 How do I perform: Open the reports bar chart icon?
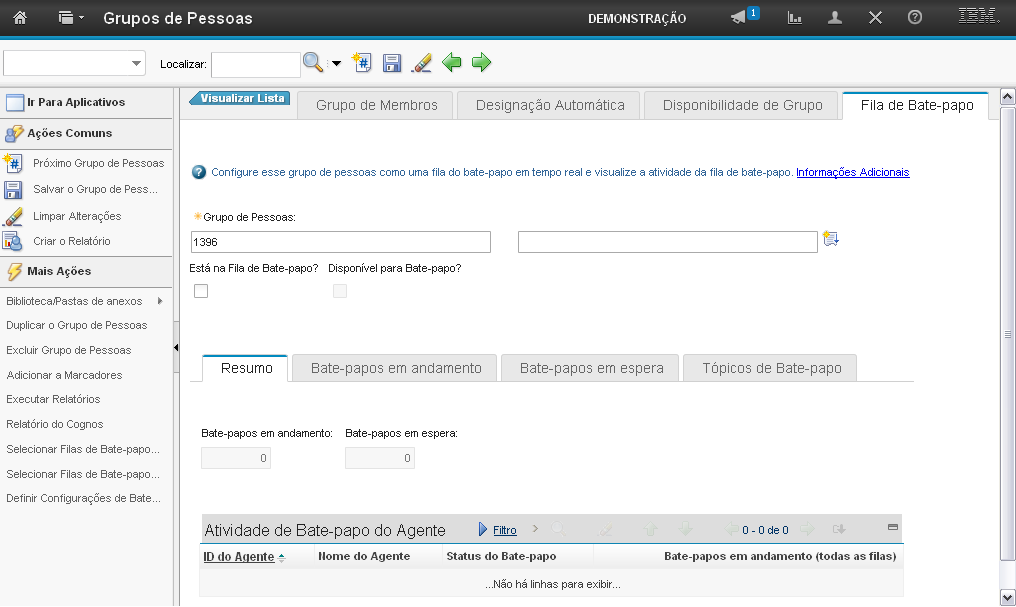click(795, 18)
